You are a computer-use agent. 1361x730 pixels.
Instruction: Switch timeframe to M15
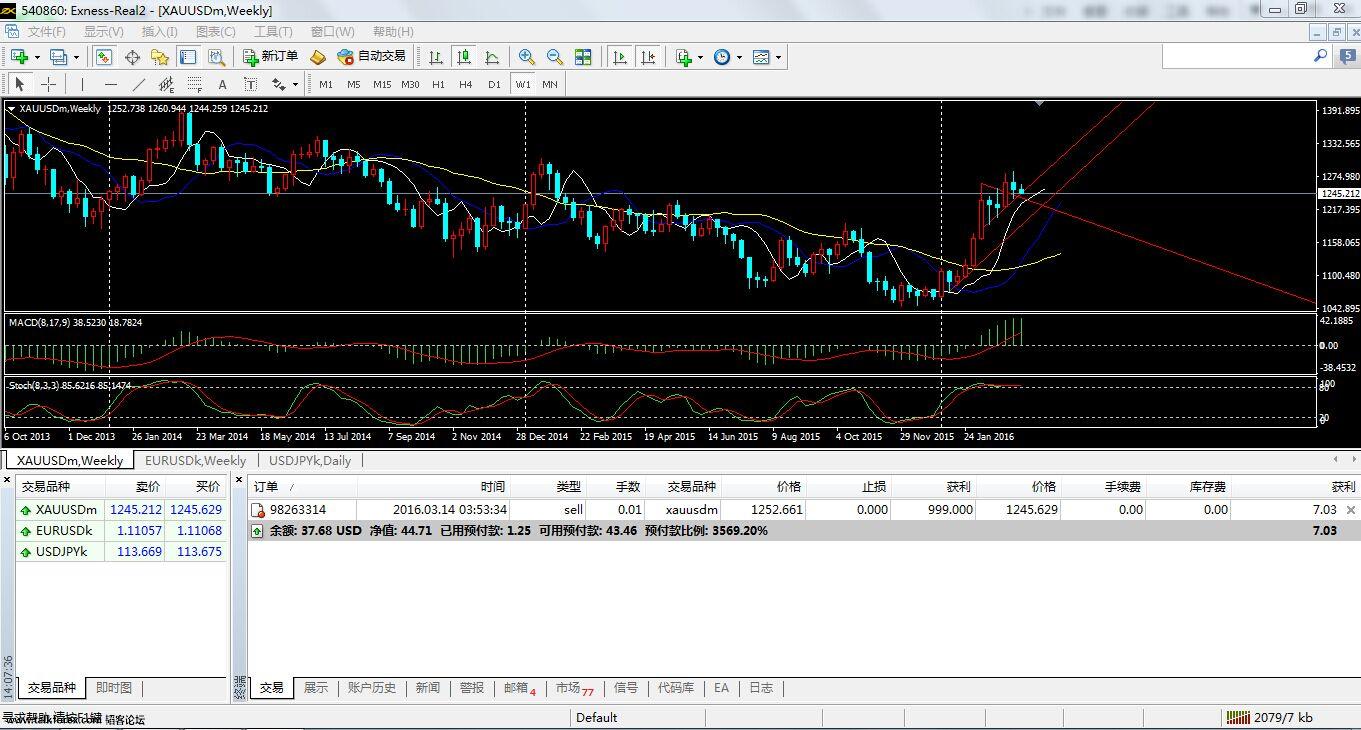click(x=382, y=84)
